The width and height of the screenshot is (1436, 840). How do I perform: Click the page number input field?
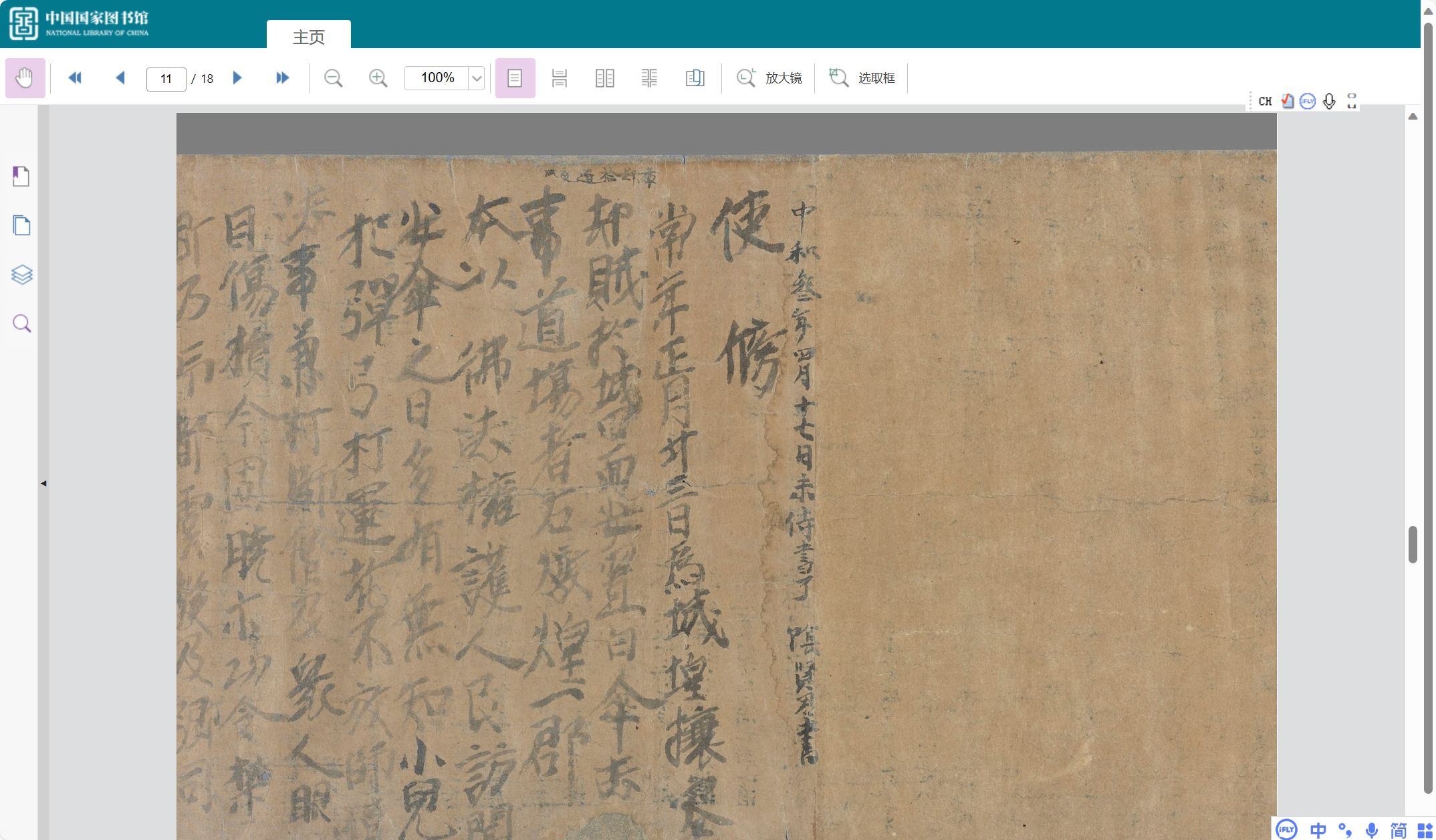coord(166,79)
